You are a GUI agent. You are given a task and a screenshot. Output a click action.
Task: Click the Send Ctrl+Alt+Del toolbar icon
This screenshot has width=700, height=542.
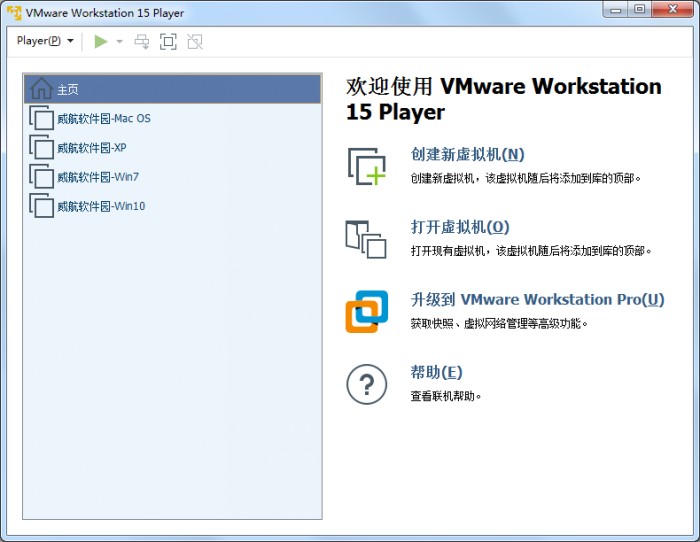142,42
